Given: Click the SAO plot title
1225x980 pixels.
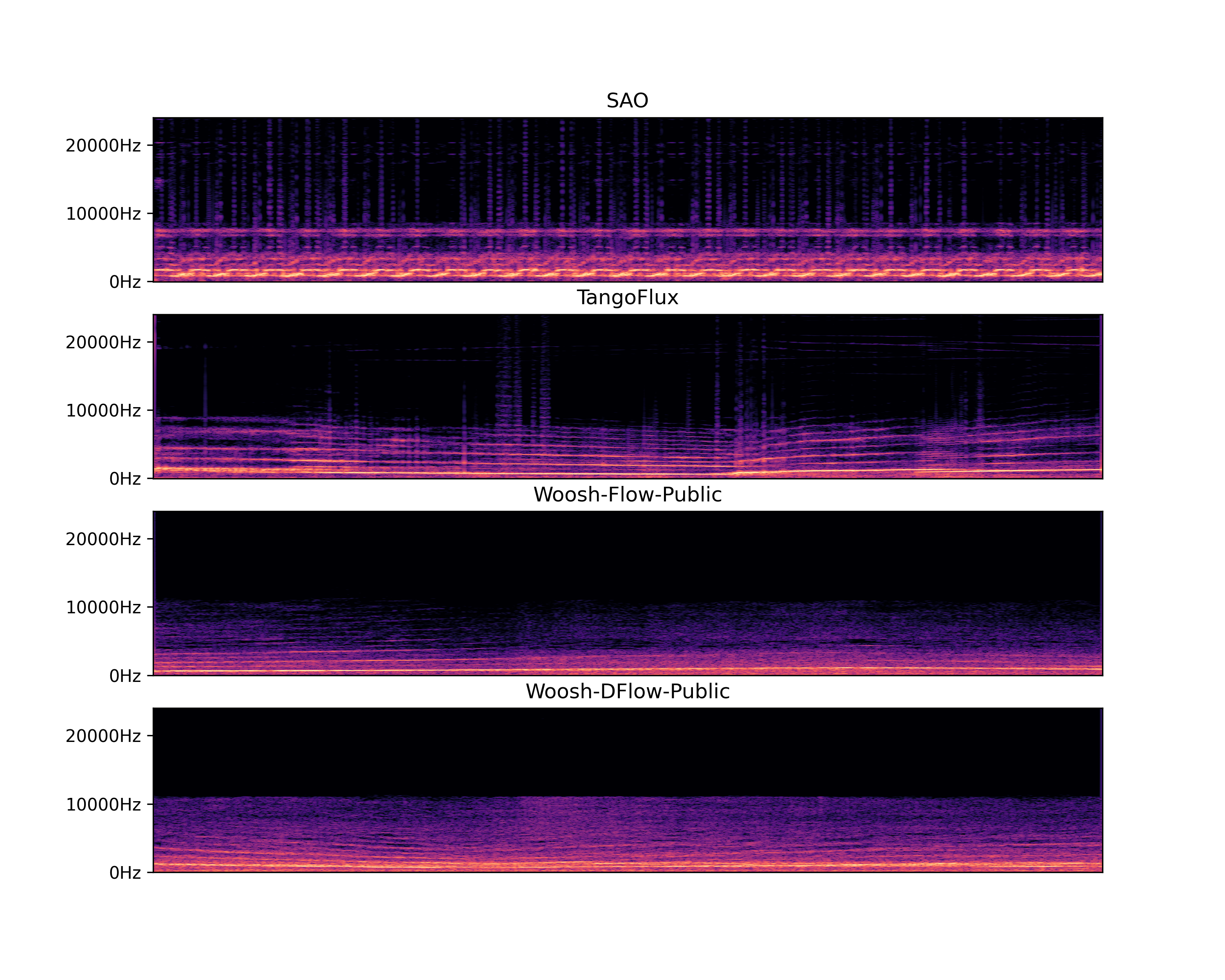Looking at the screenshot, I should [627, 100].
